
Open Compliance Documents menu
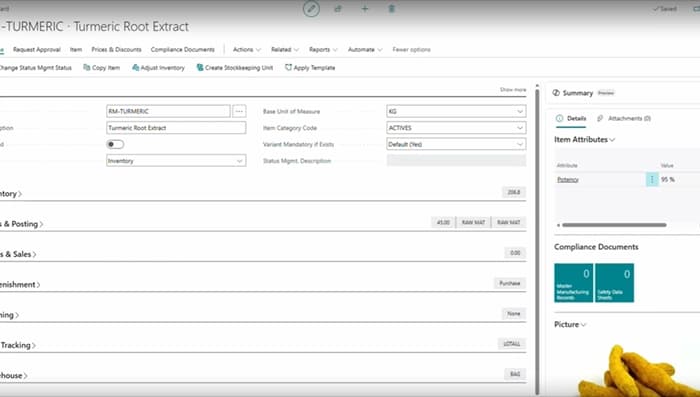(183, 50)
